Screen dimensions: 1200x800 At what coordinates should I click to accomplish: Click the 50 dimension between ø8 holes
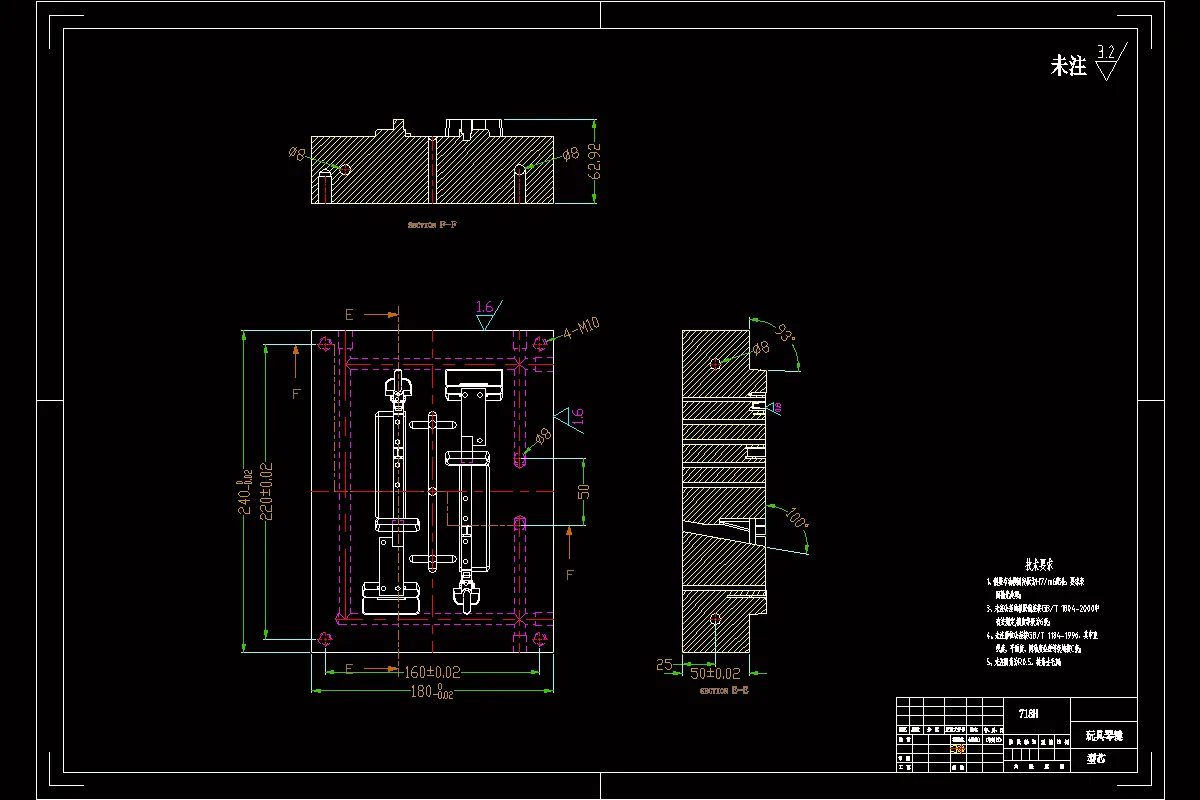(x=584, y=491)
